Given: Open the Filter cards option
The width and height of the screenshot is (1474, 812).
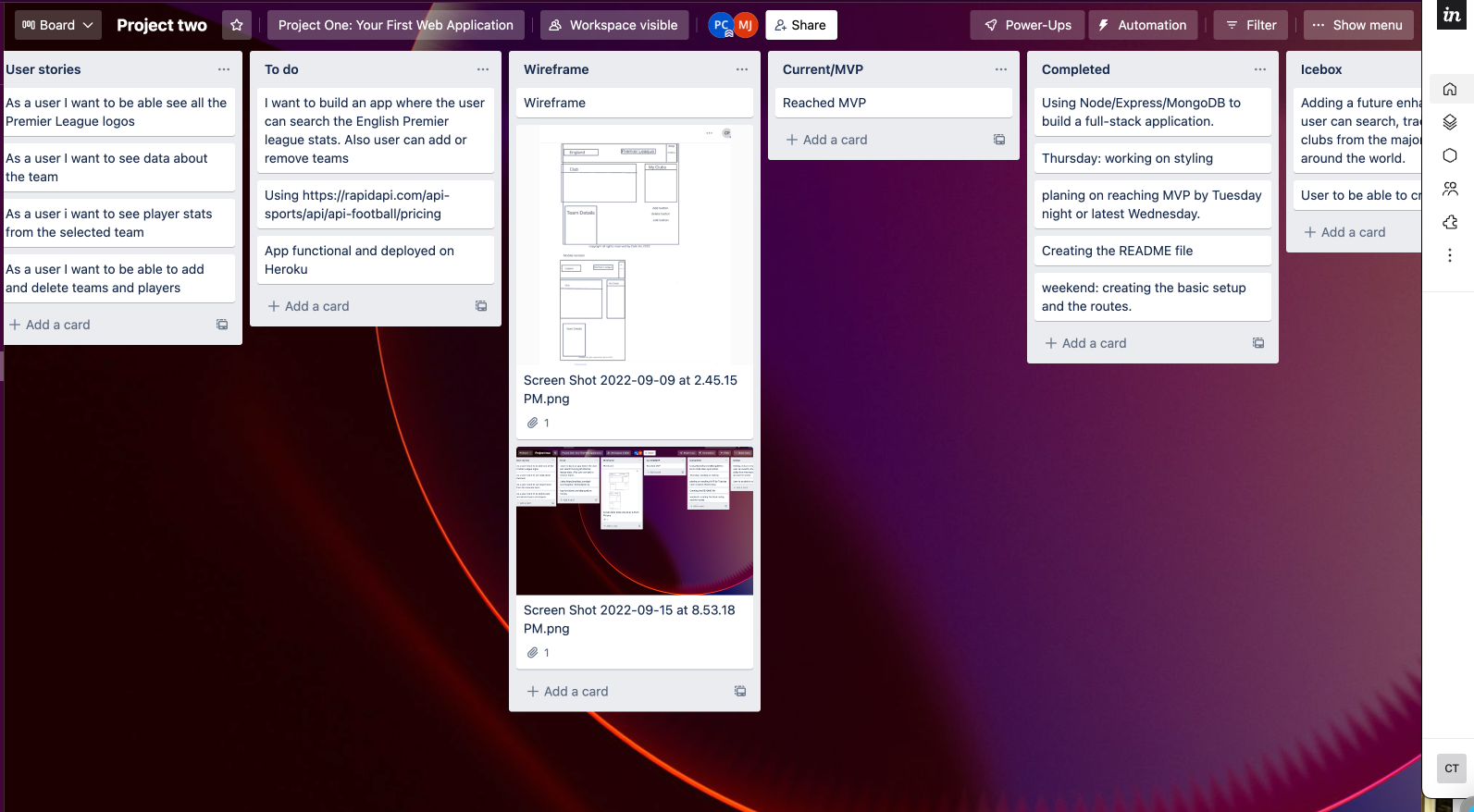Looking at the screenshot, I should 1251,25.
